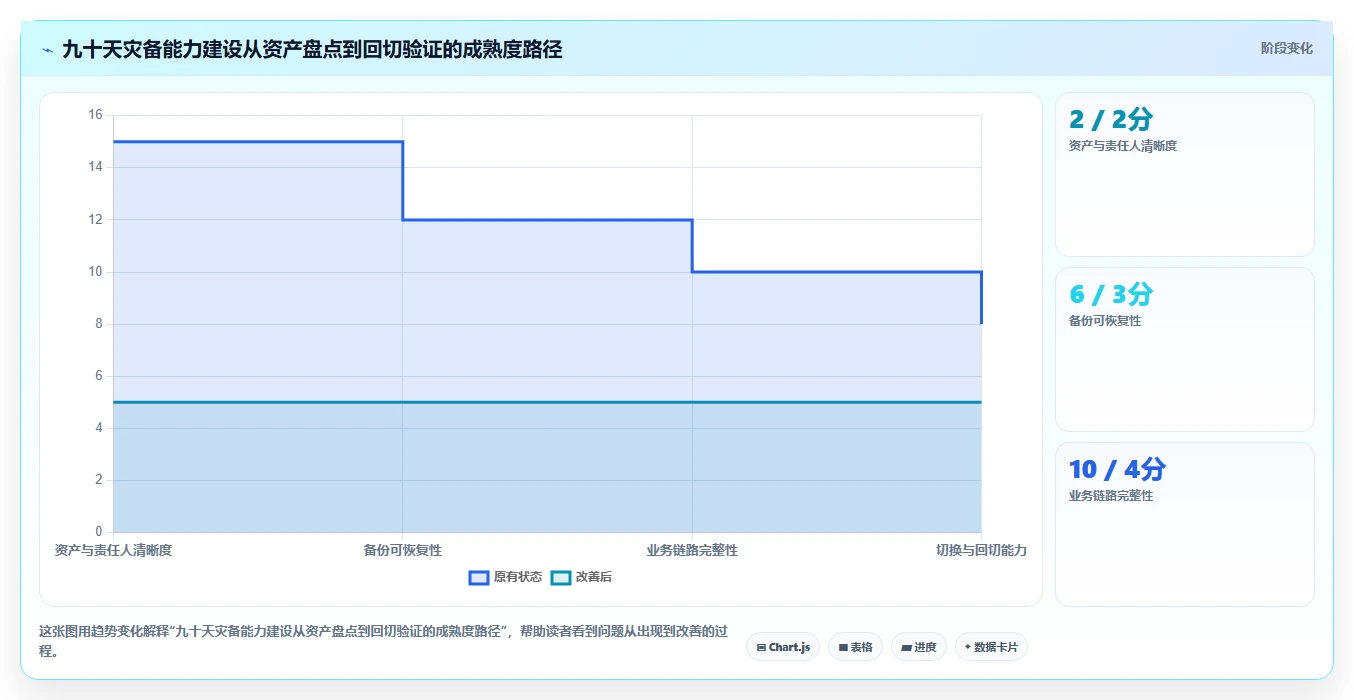Click the icon inside the 进度 chip
Screen dimensions: 1354x700
click(906, 647)
